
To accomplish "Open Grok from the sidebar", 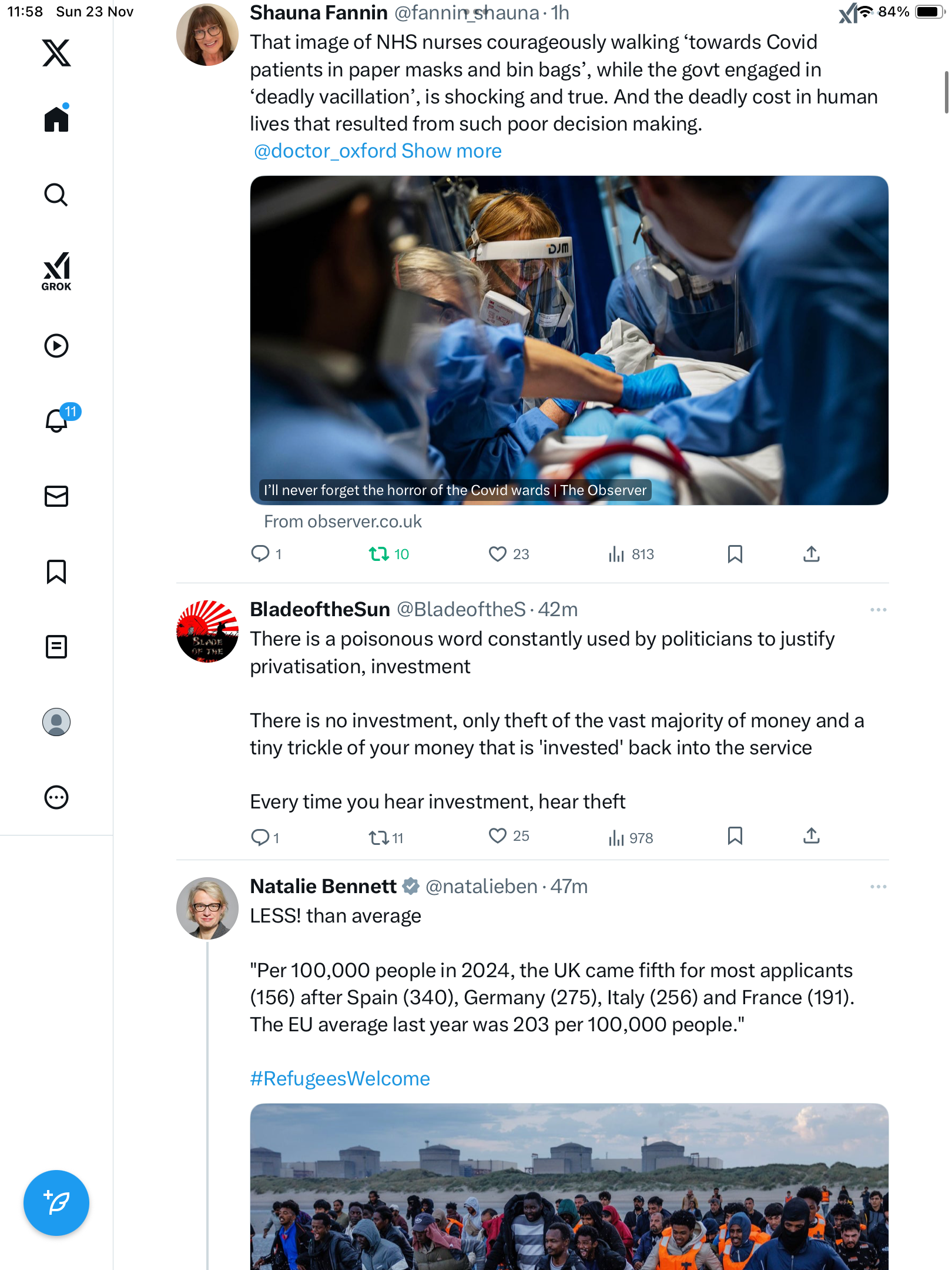I will coord(56,272).
